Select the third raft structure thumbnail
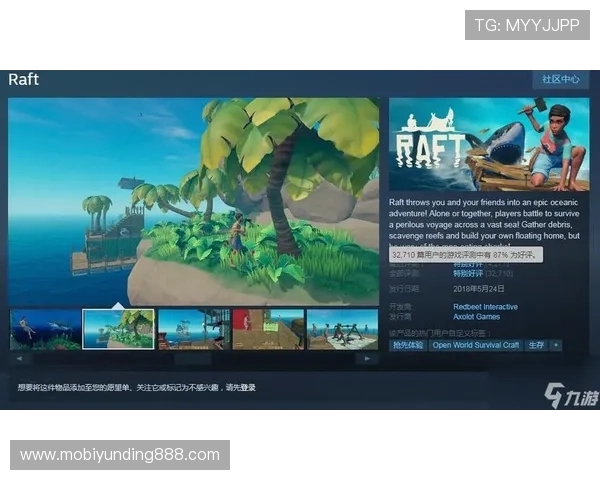This screenshot has width=600, height=480. point(194,329)
